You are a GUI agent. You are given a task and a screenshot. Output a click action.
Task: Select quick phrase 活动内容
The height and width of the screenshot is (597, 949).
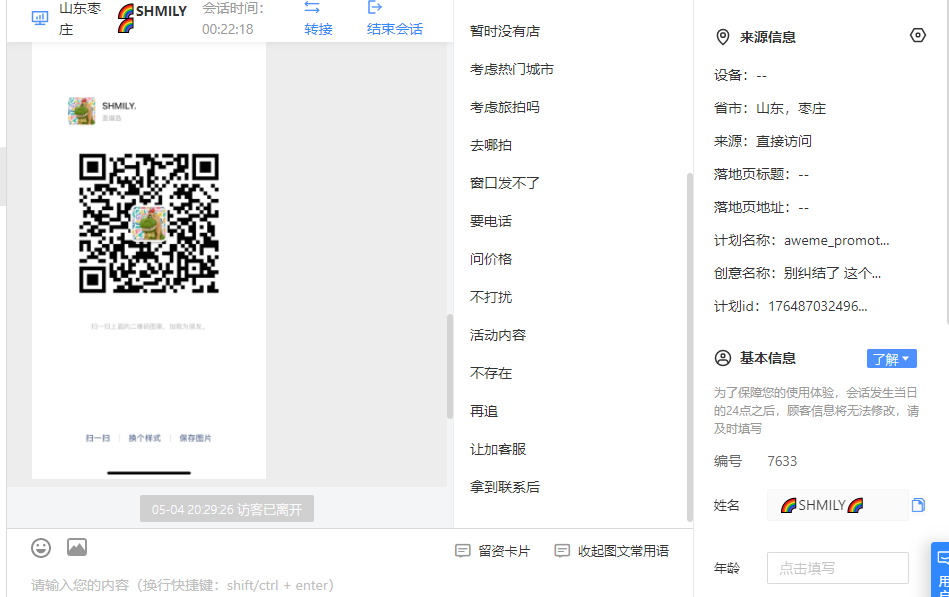pyautogui.click(x=498, y=335)
